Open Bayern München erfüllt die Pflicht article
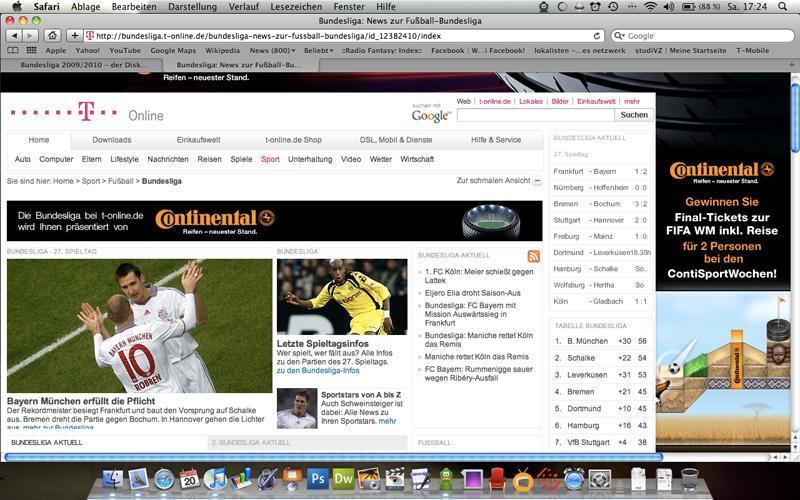The image size is (800, 500). pos(81,401)
